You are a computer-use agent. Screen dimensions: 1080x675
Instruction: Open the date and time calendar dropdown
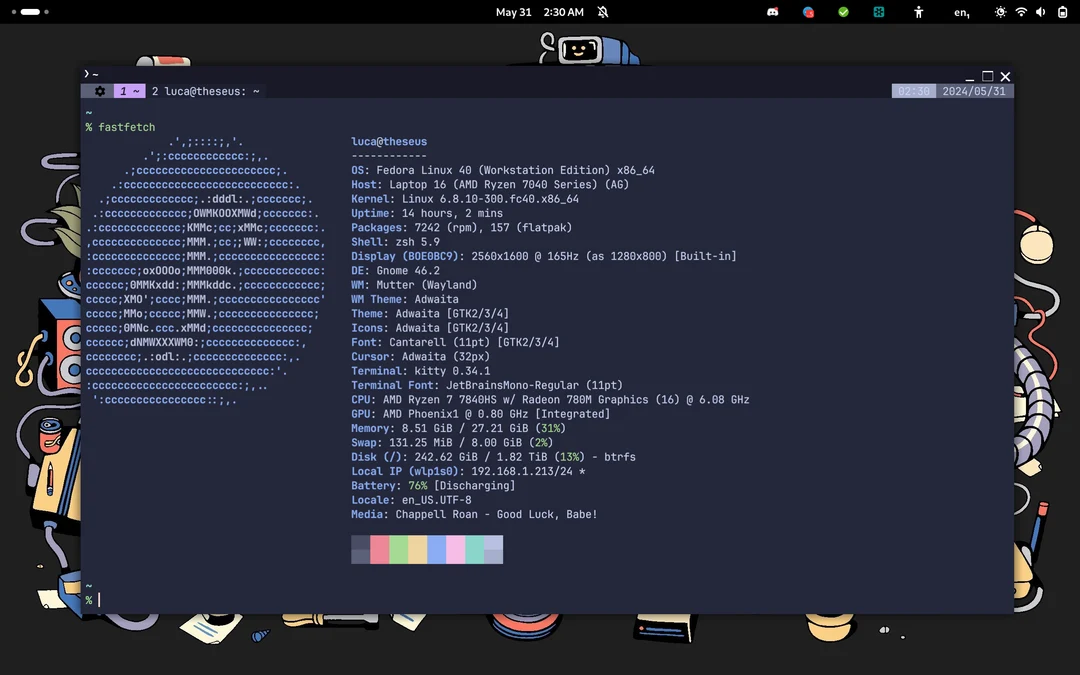coord(540,12)
